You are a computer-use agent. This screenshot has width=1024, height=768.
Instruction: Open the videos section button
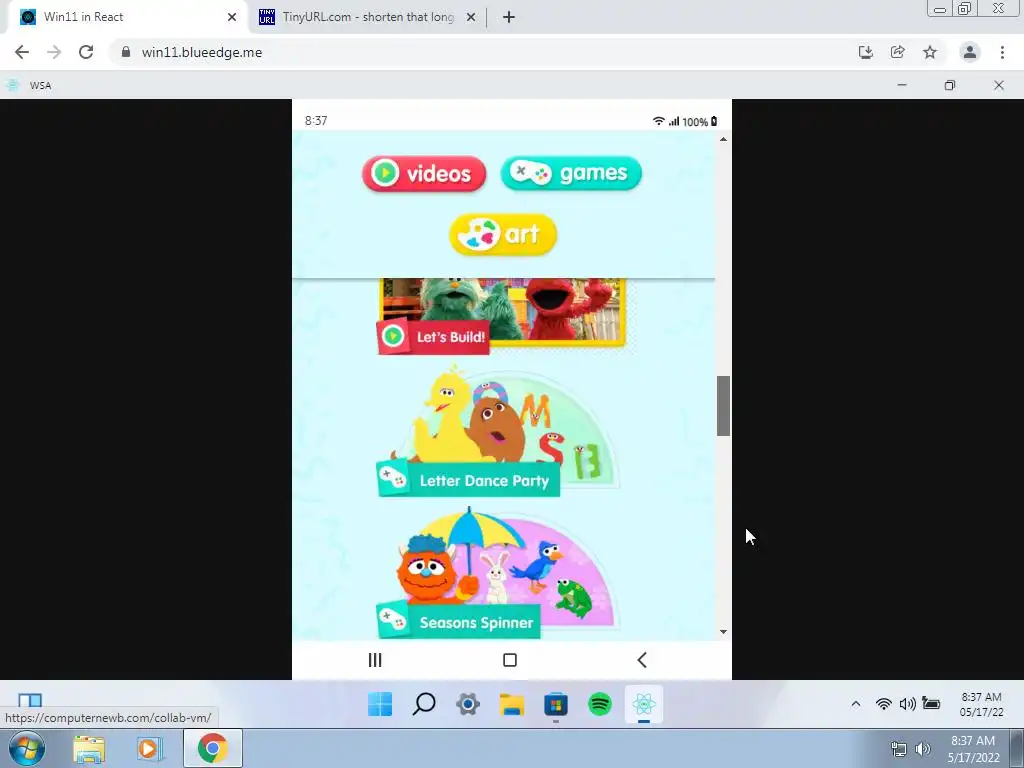click(x=424, y=174)
